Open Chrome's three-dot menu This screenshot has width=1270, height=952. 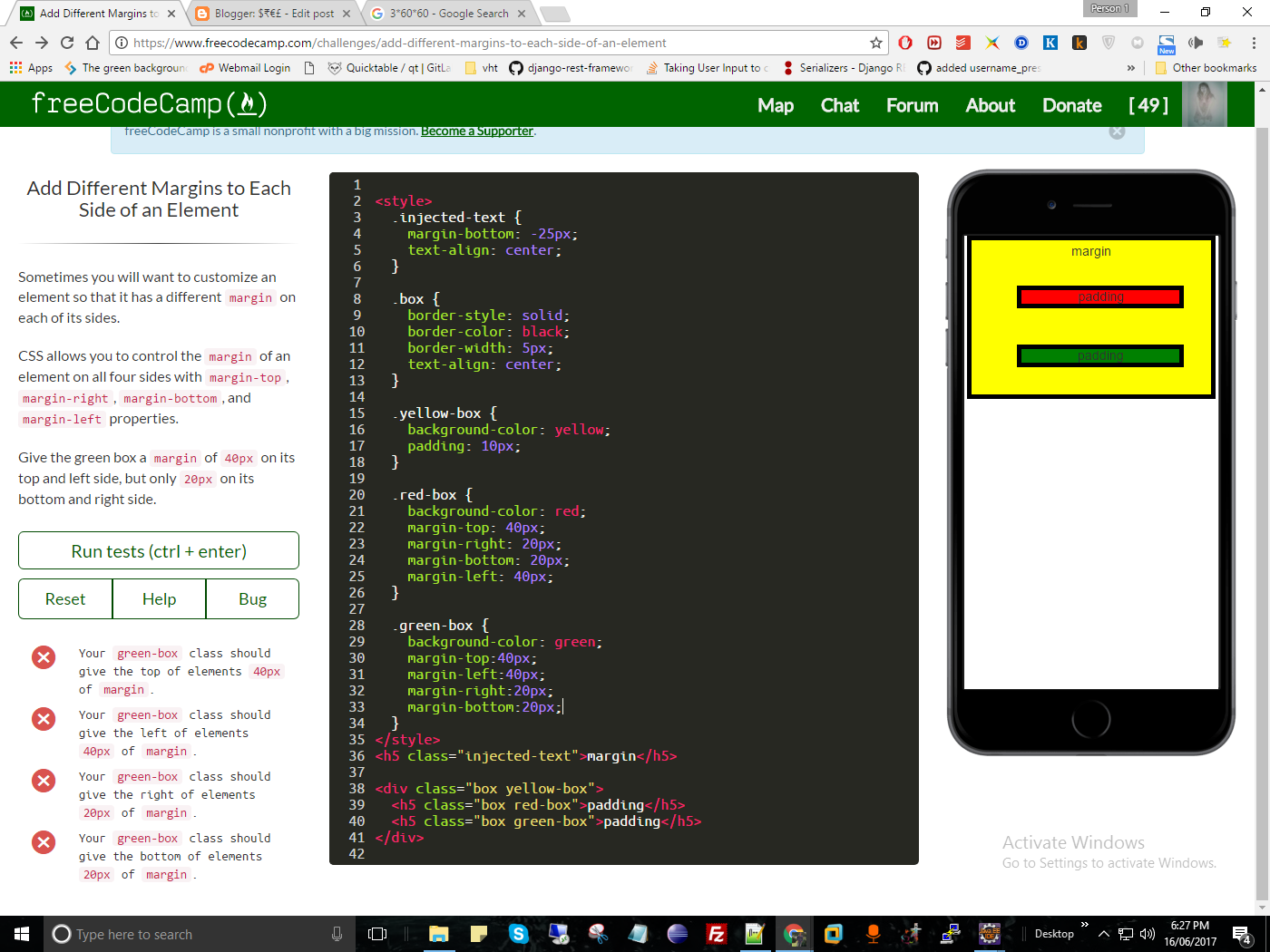1254,41
